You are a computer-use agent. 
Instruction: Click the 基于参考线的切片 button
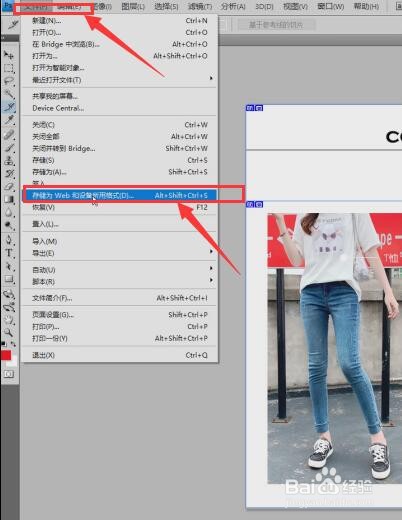click(276, 25)
